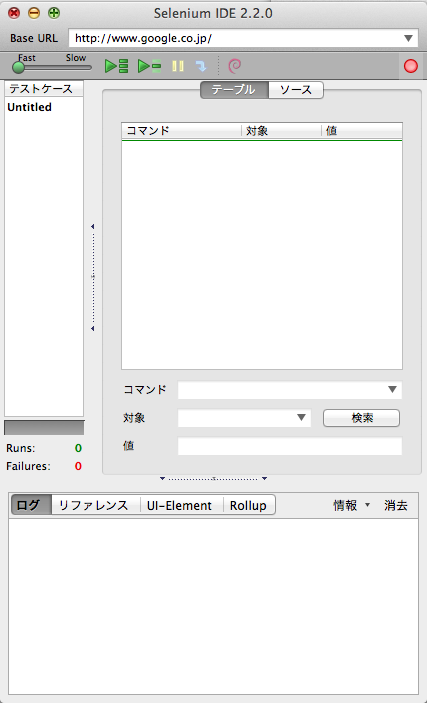Switch to the ソース tab
Image resolution: width=427 pixels, height=703 pixels.
point(296,90)
